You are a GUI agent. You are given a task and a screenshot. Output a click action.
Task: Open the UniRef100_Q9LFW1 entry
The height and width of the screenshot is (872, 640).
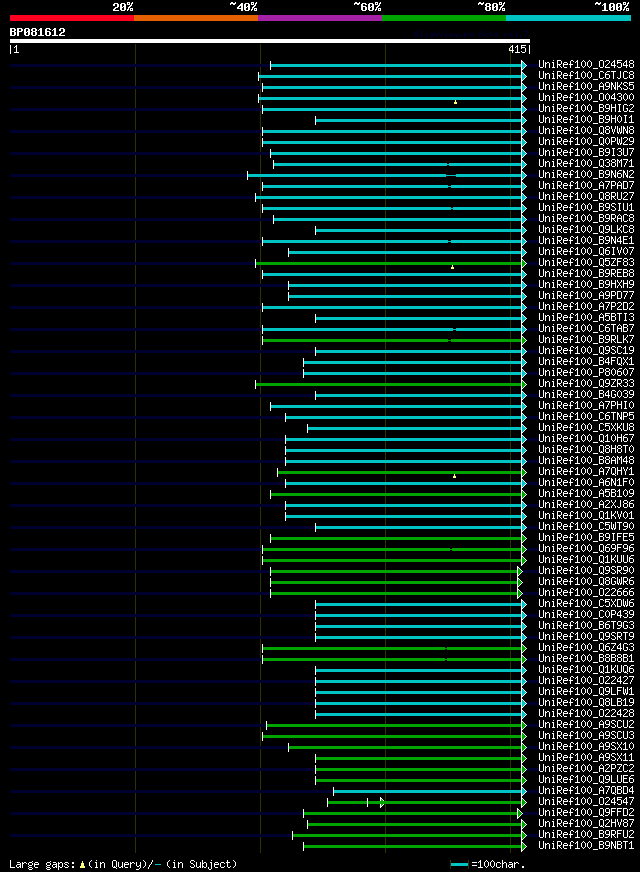tap(586, 692)
